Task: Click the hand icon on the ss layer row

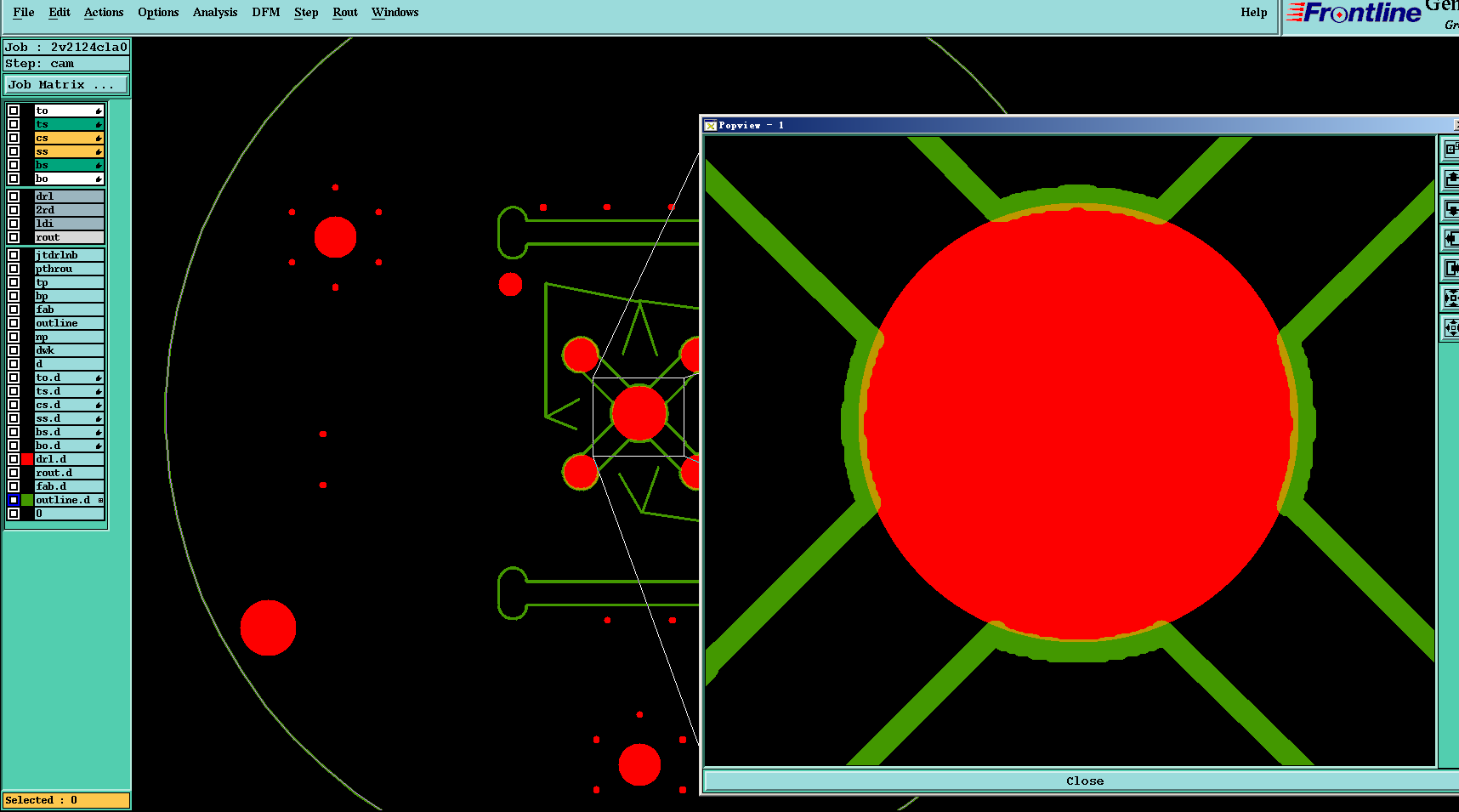Action: click(x=99, y=152)
